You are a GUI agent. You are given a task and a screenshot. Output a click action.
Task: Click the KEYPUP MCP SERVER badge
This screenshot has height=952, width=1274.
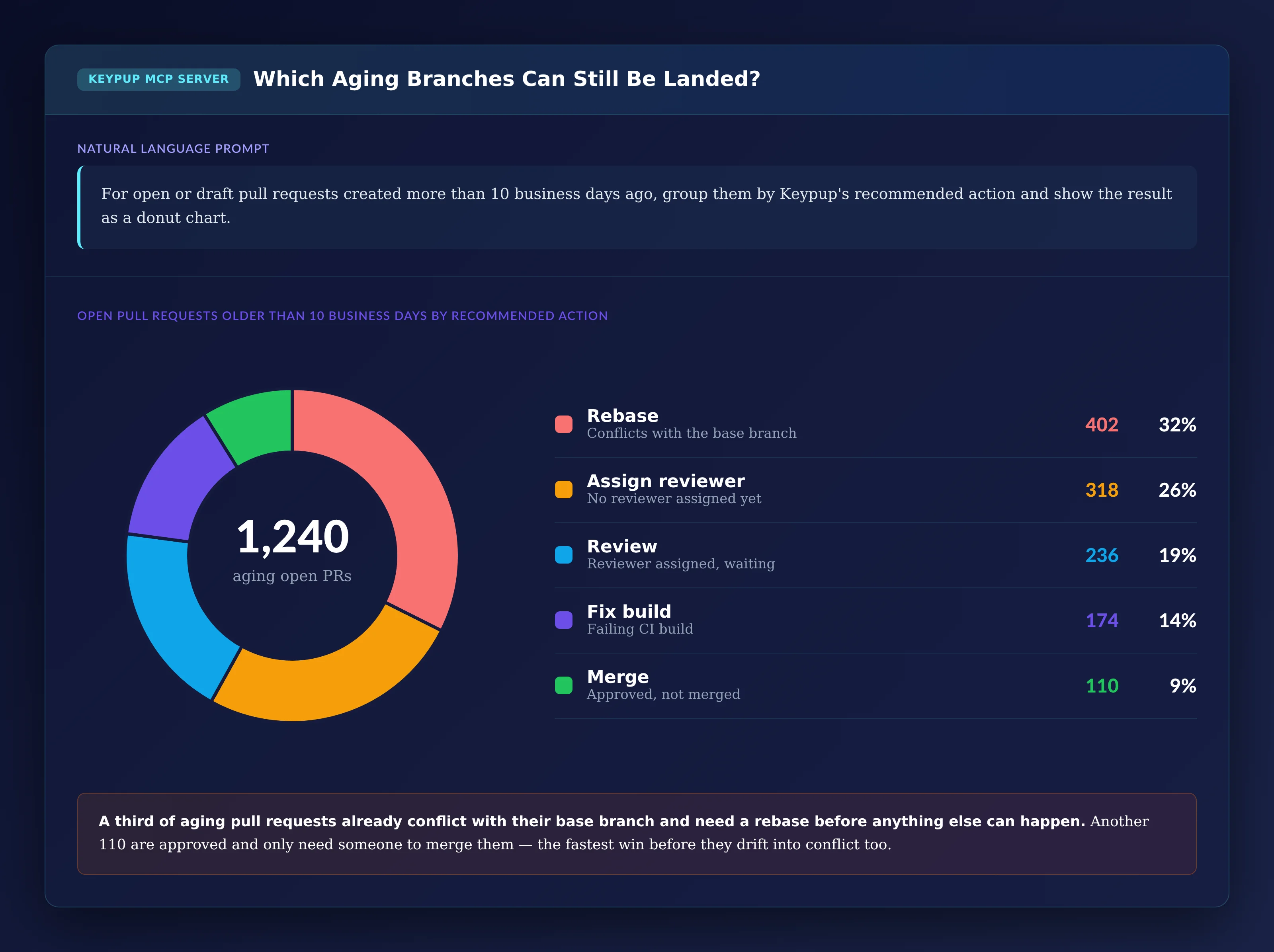pyautogui.click(x=158, y=79)
